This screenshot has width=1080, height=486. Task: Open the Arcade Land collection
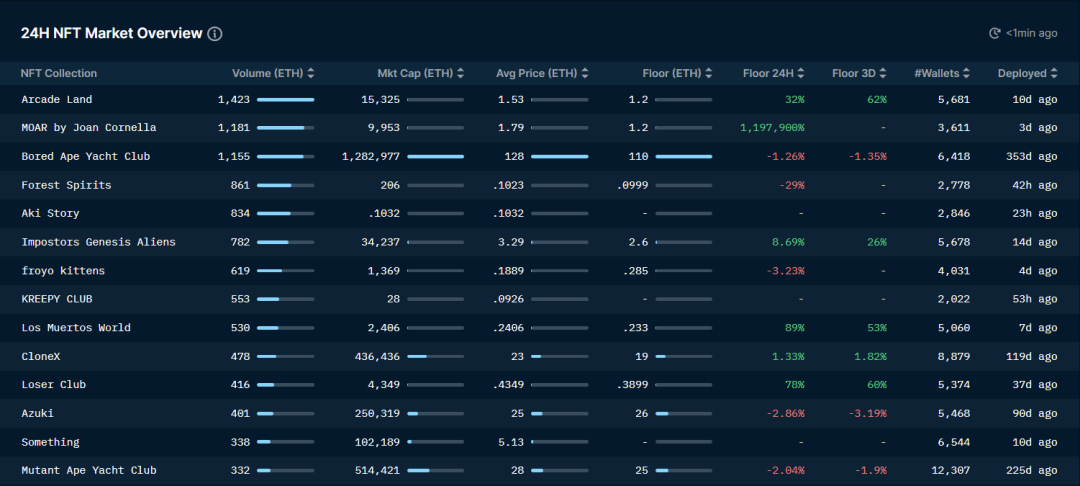coord(57,99)
